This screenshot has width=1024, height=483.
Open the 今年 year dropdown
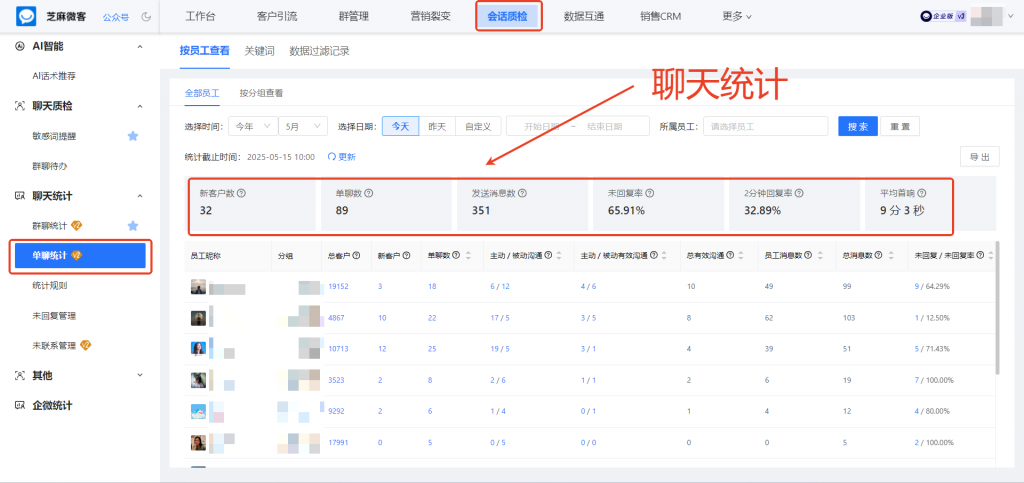pyautogui.click(x=250, y=126)
